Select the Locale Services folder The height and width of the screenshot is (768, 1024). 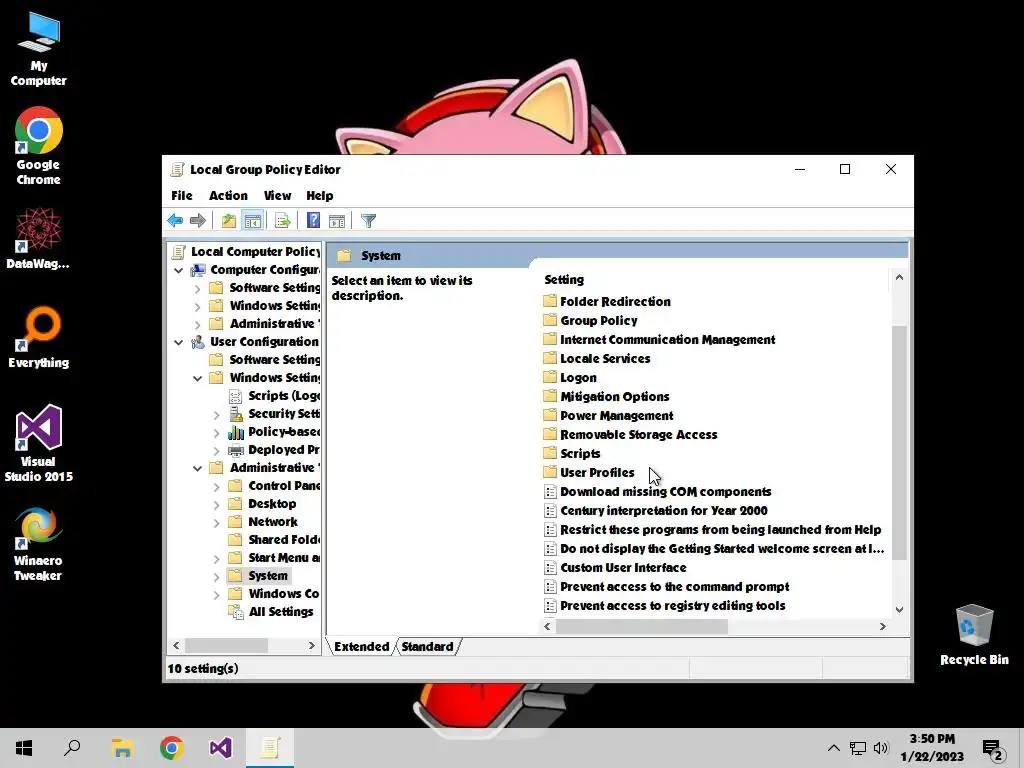pyautogui.click(x=605, y=359)
